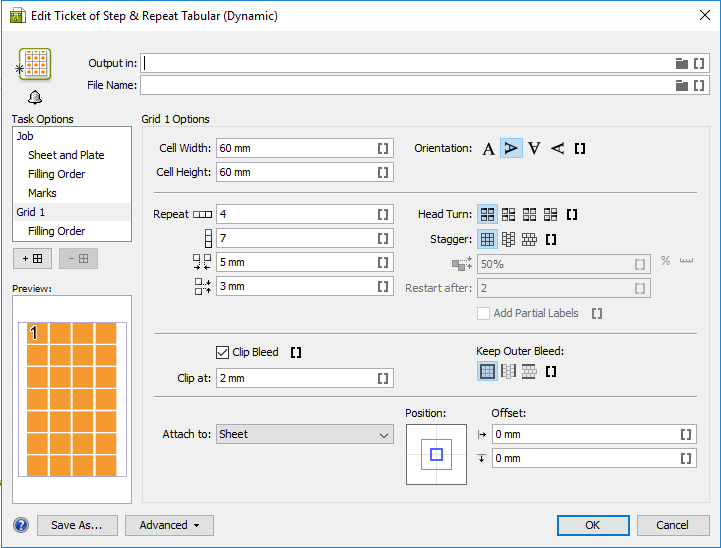Select first Keep Outer Bleed option
Image resolution: width=721 pixels, height=548 pixels.
click(487, 371)
